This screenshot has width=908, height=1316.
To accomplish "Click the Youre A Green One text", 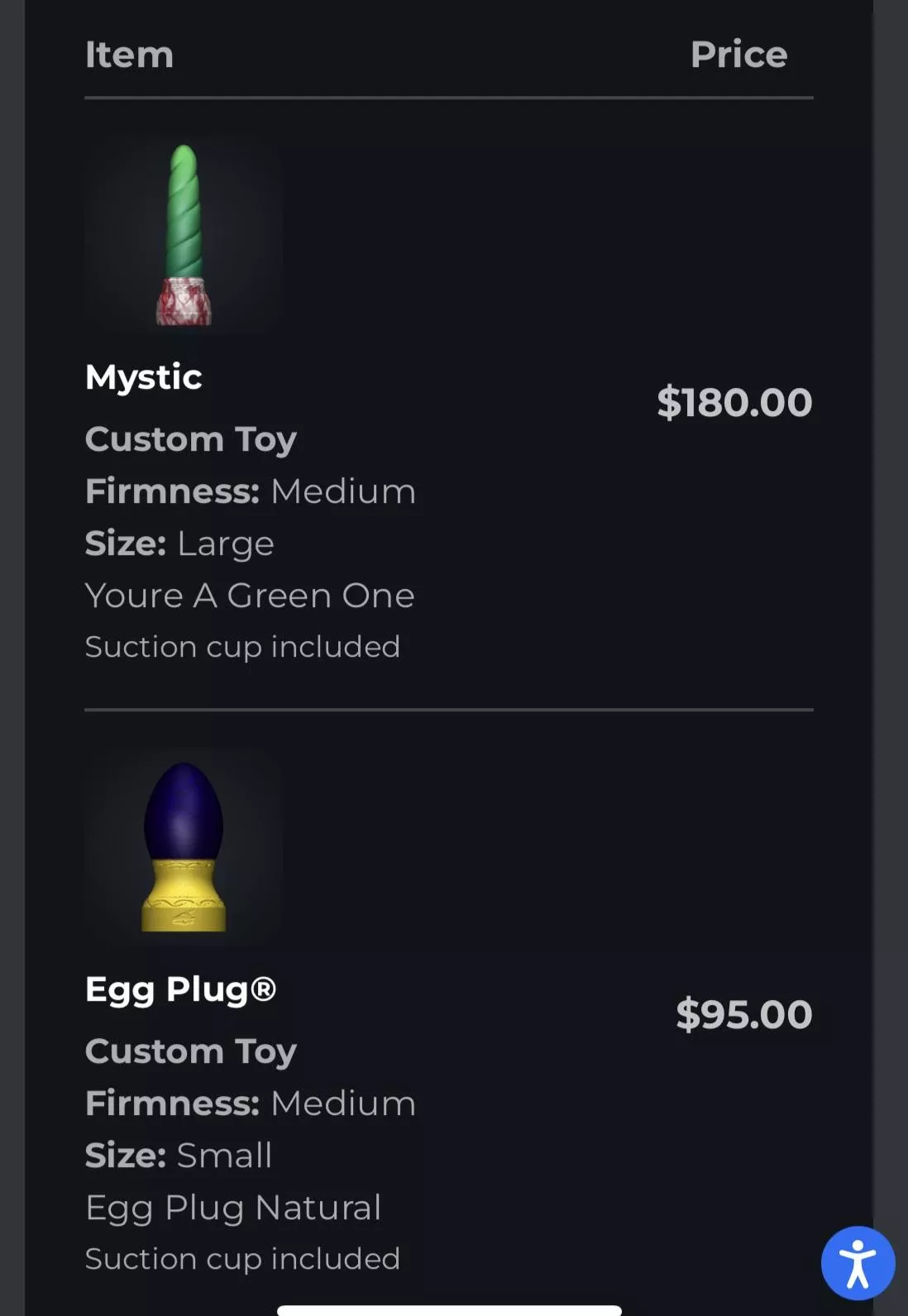I will (250, 596).
